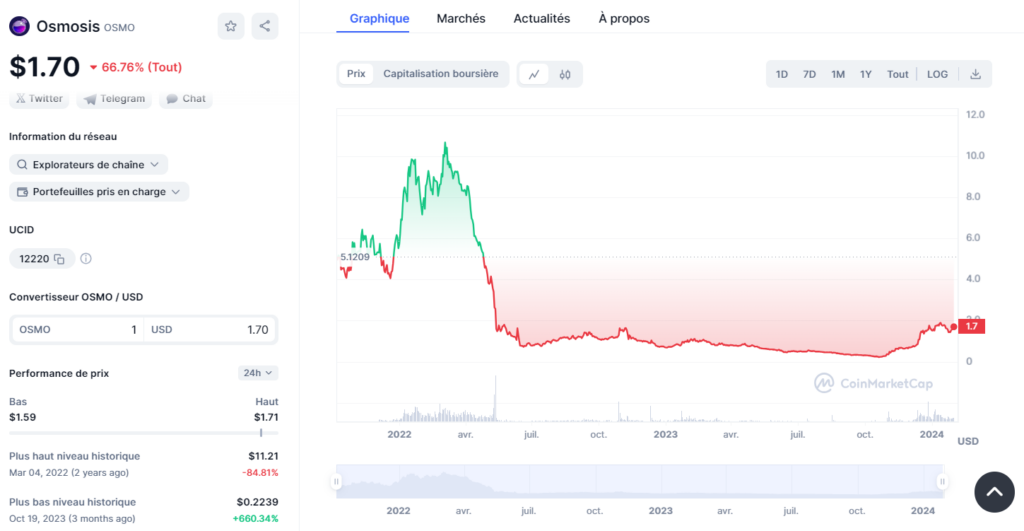Select the Prix chart toggle
This screenshot has width=1024, height=531.
(356, 74)
